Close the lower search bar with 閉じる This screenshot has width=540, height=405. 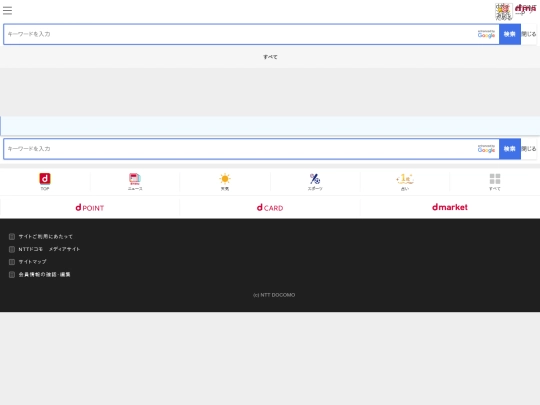pos(529,149)
